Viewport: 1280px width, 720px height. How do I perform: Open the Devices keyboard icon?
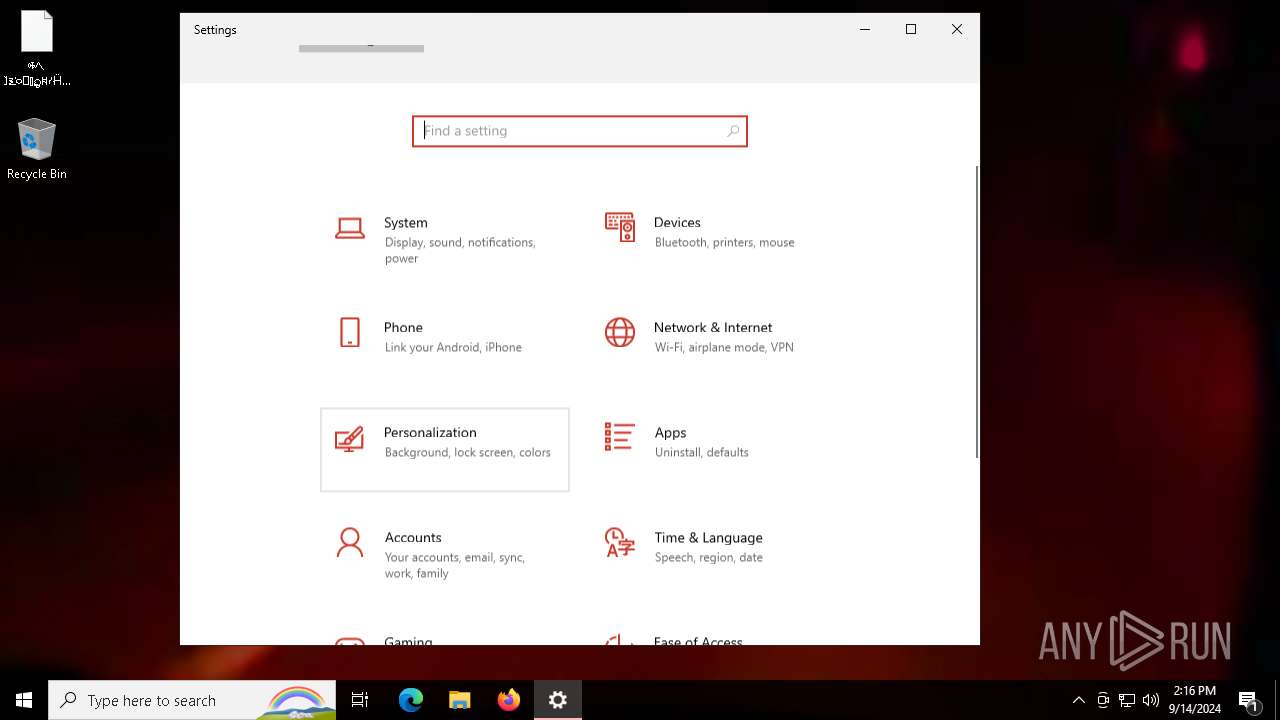[x=620, y=227]
